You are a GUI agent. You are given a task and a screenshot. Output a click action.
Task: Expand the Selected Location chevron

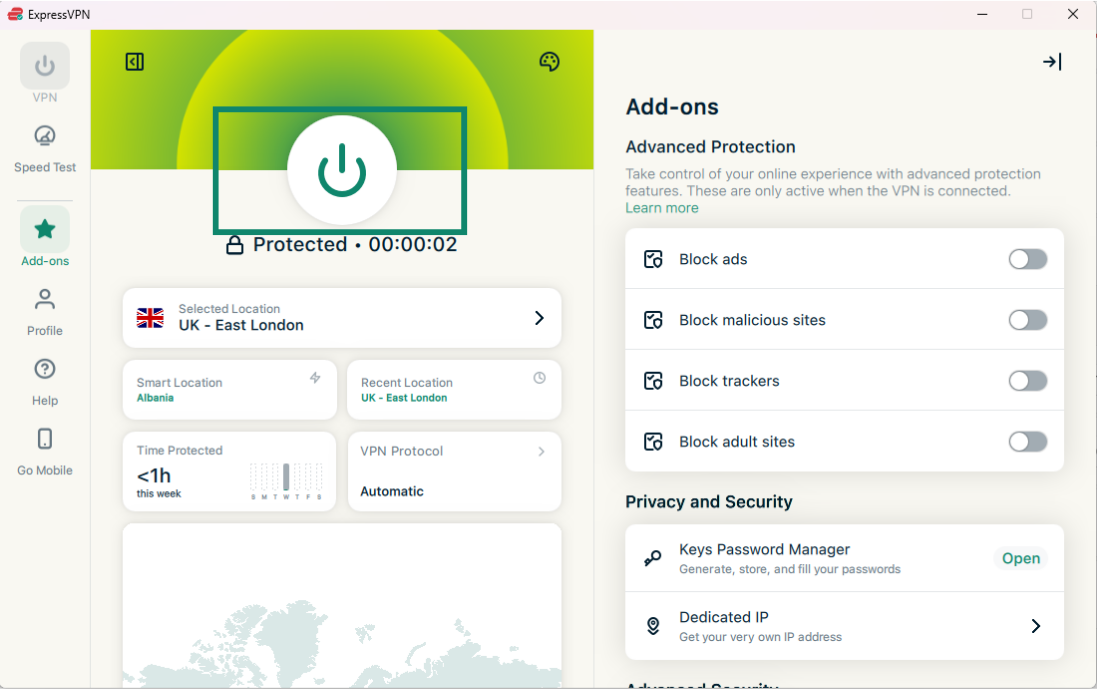point(539,318)
